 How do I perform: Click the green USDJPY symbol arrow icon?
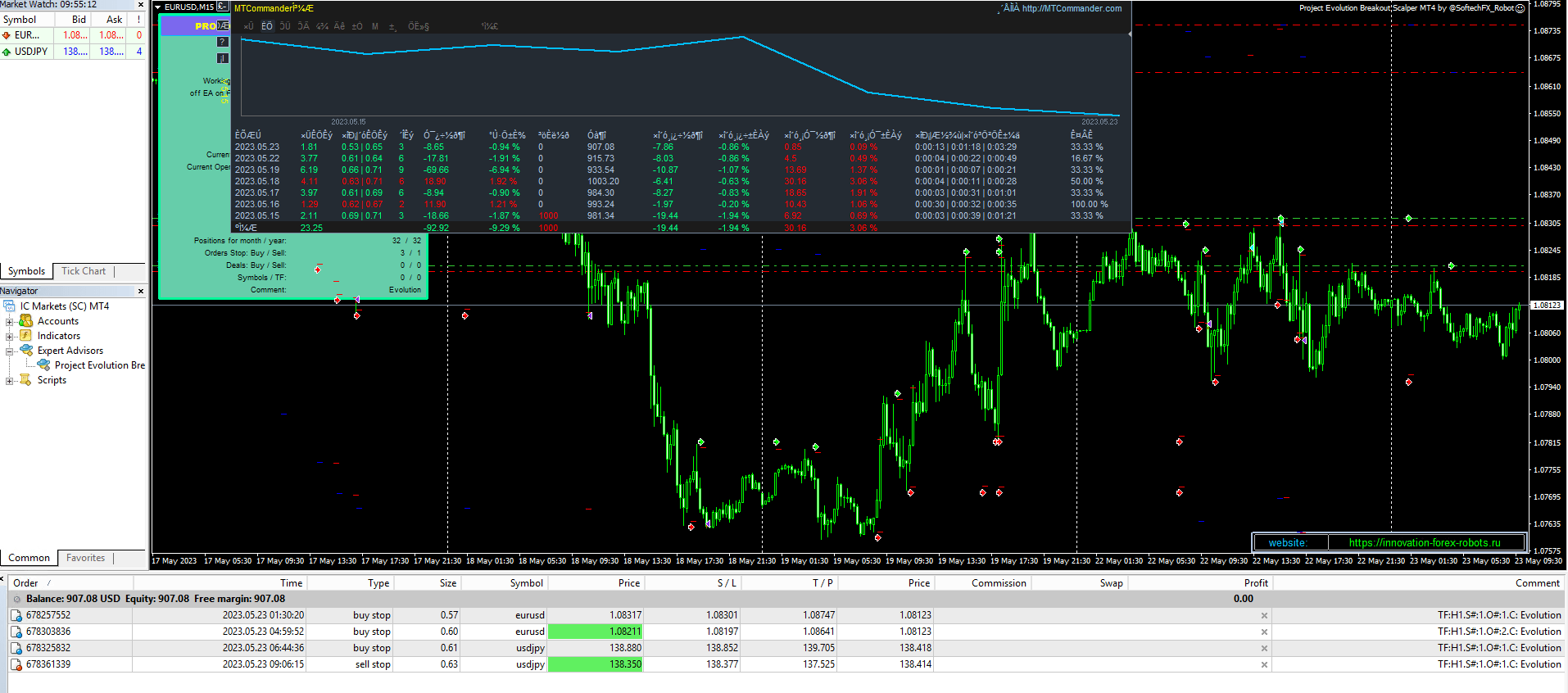pyautogui.click(x=7, y=51)
